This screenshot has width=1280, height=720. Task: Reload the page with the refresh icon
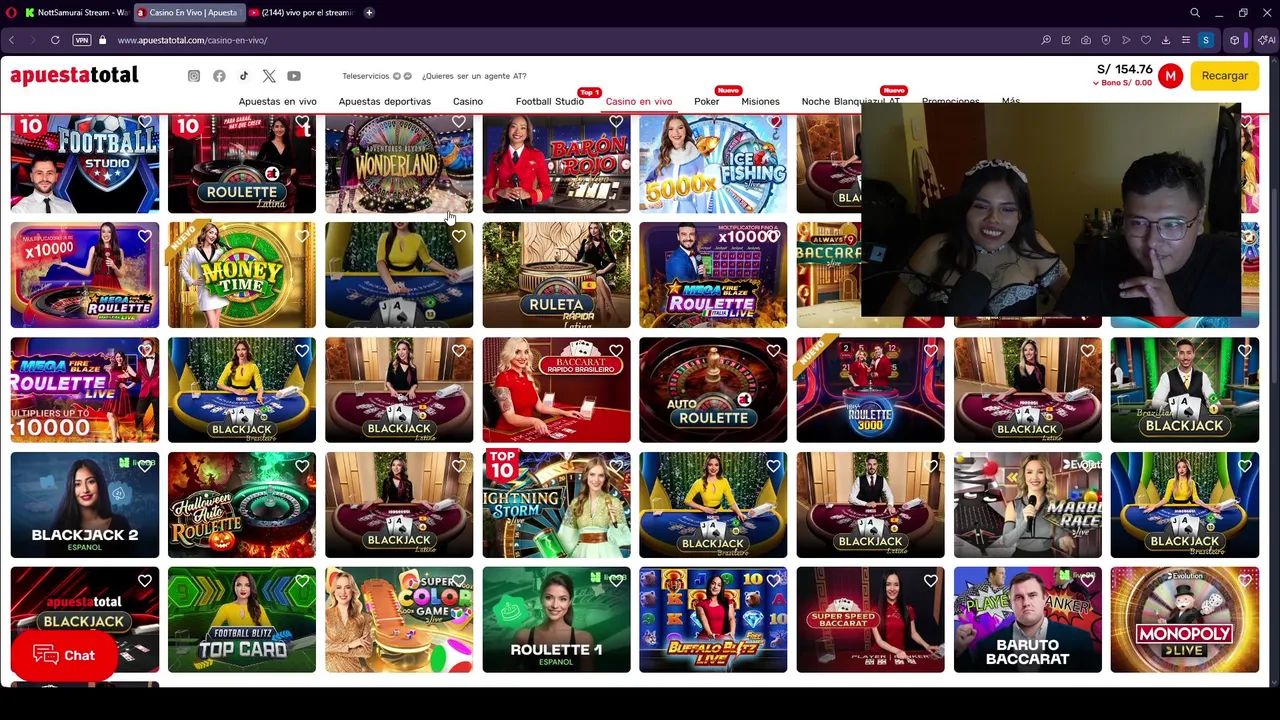(55, 40)
